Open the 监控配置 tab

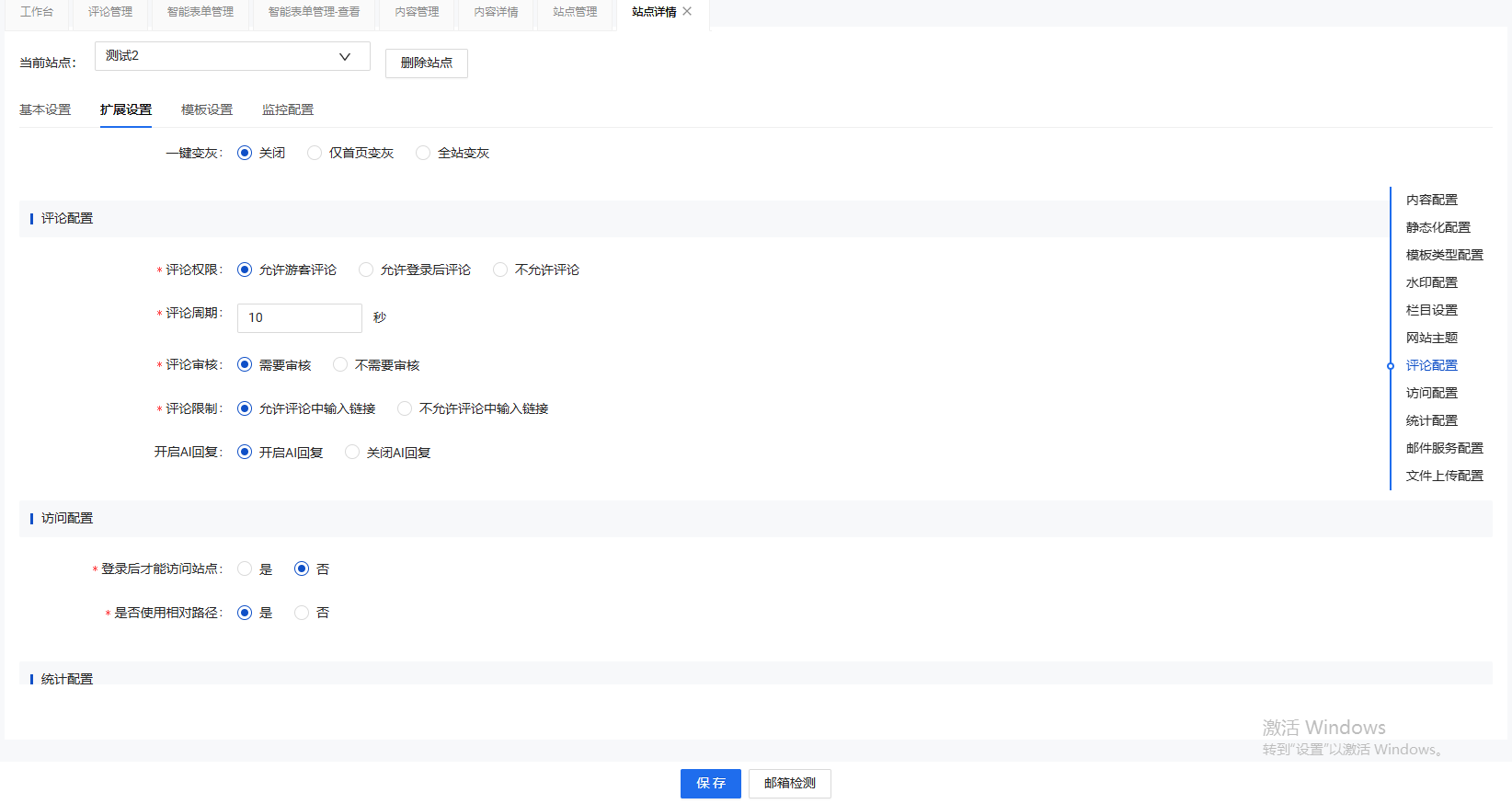click(288, 109)
